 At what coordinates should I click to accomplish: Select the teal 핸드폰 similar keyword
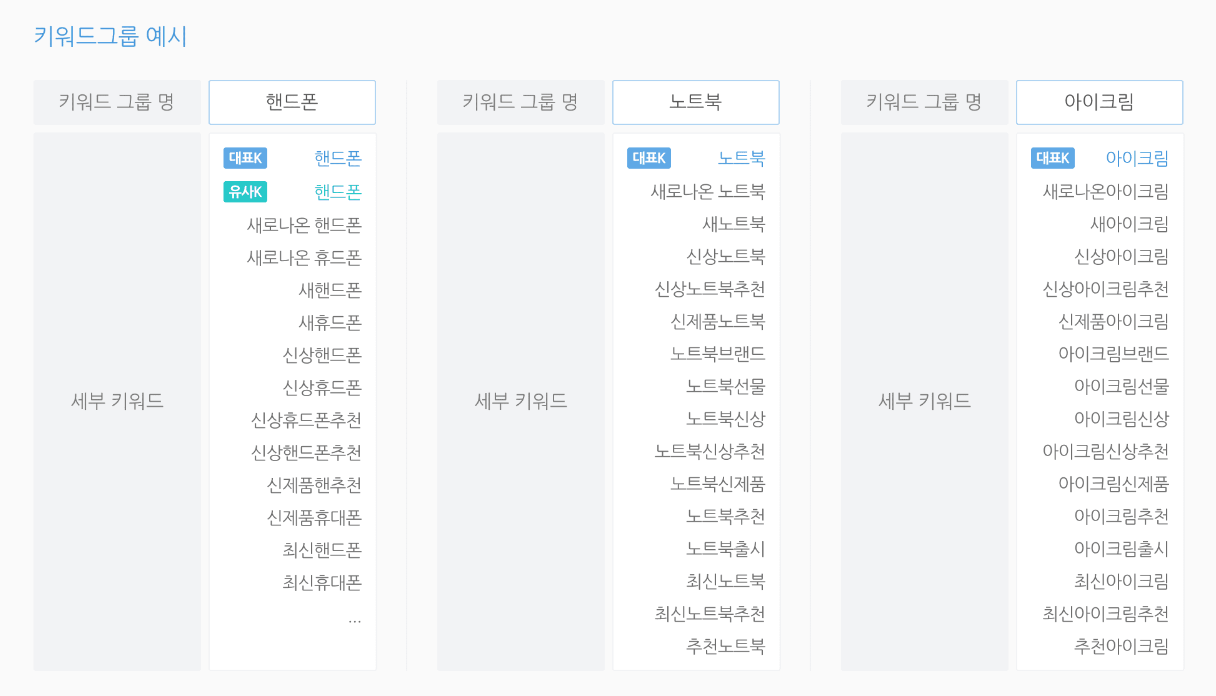(338, 192)
